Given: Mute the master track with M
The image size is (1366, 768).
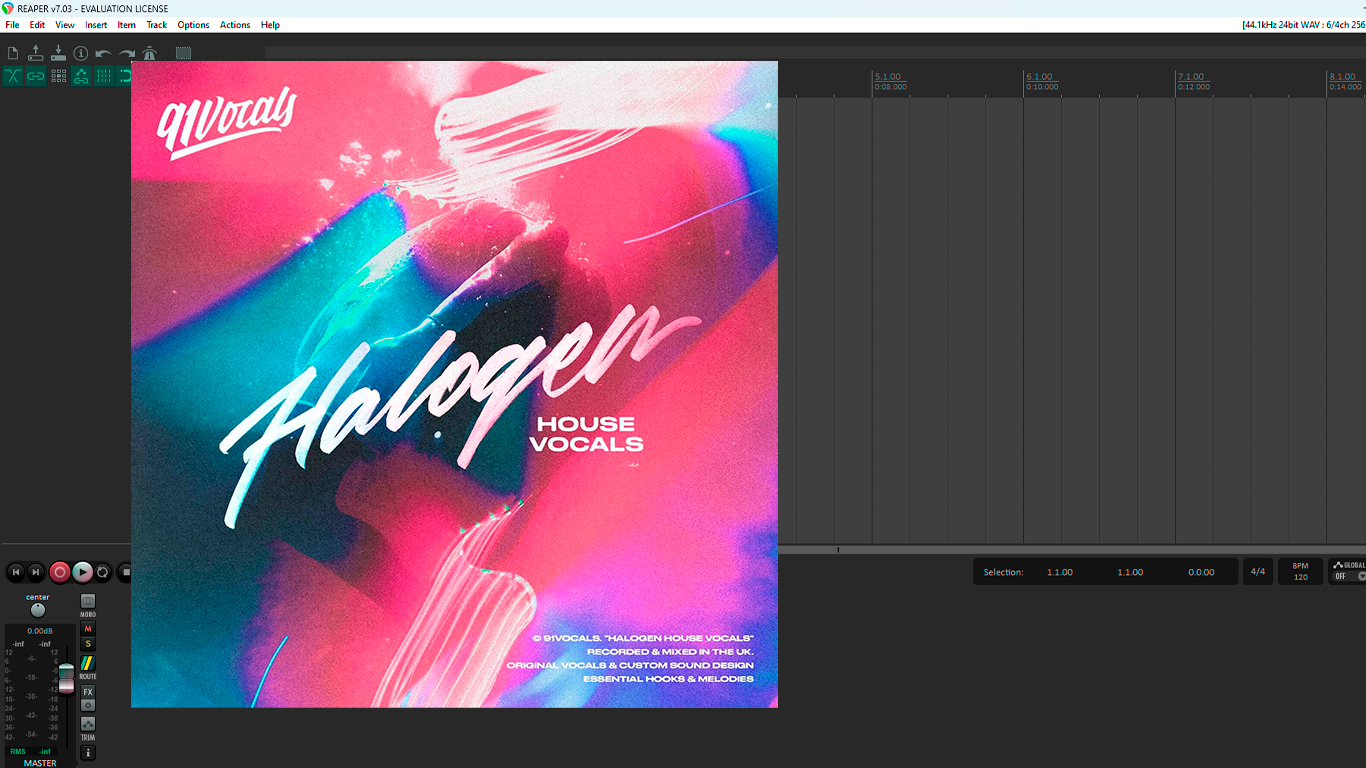Looking at the screenshot, I should 88,629.
